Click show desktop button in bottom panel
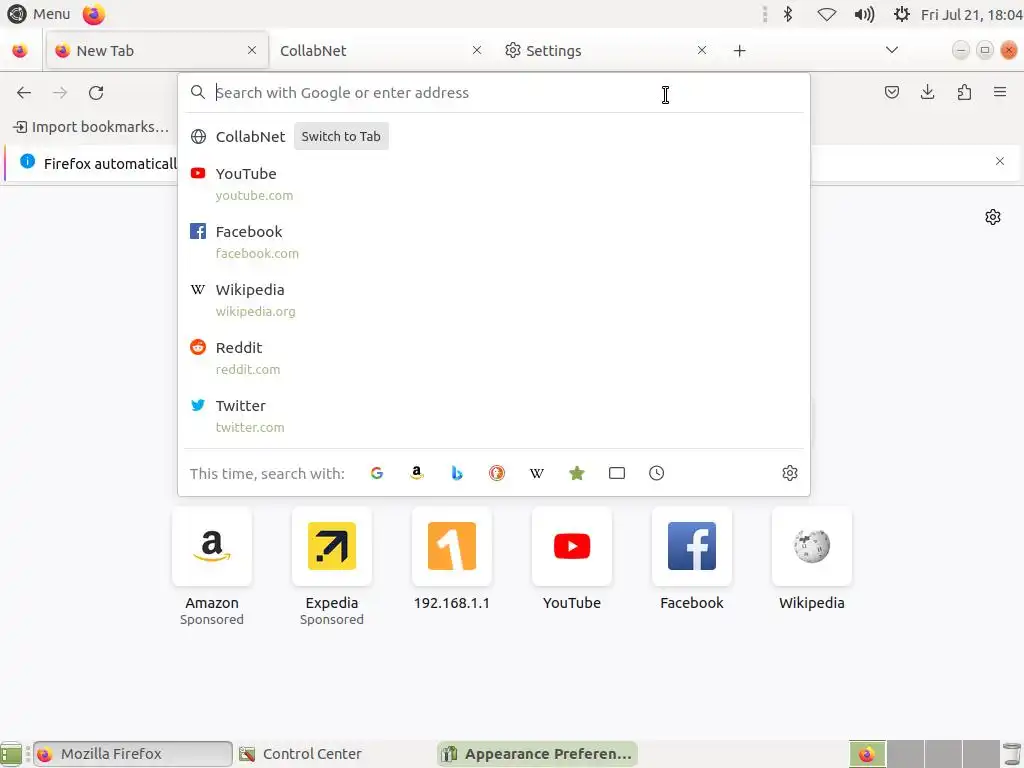 [x=11, y=754]
